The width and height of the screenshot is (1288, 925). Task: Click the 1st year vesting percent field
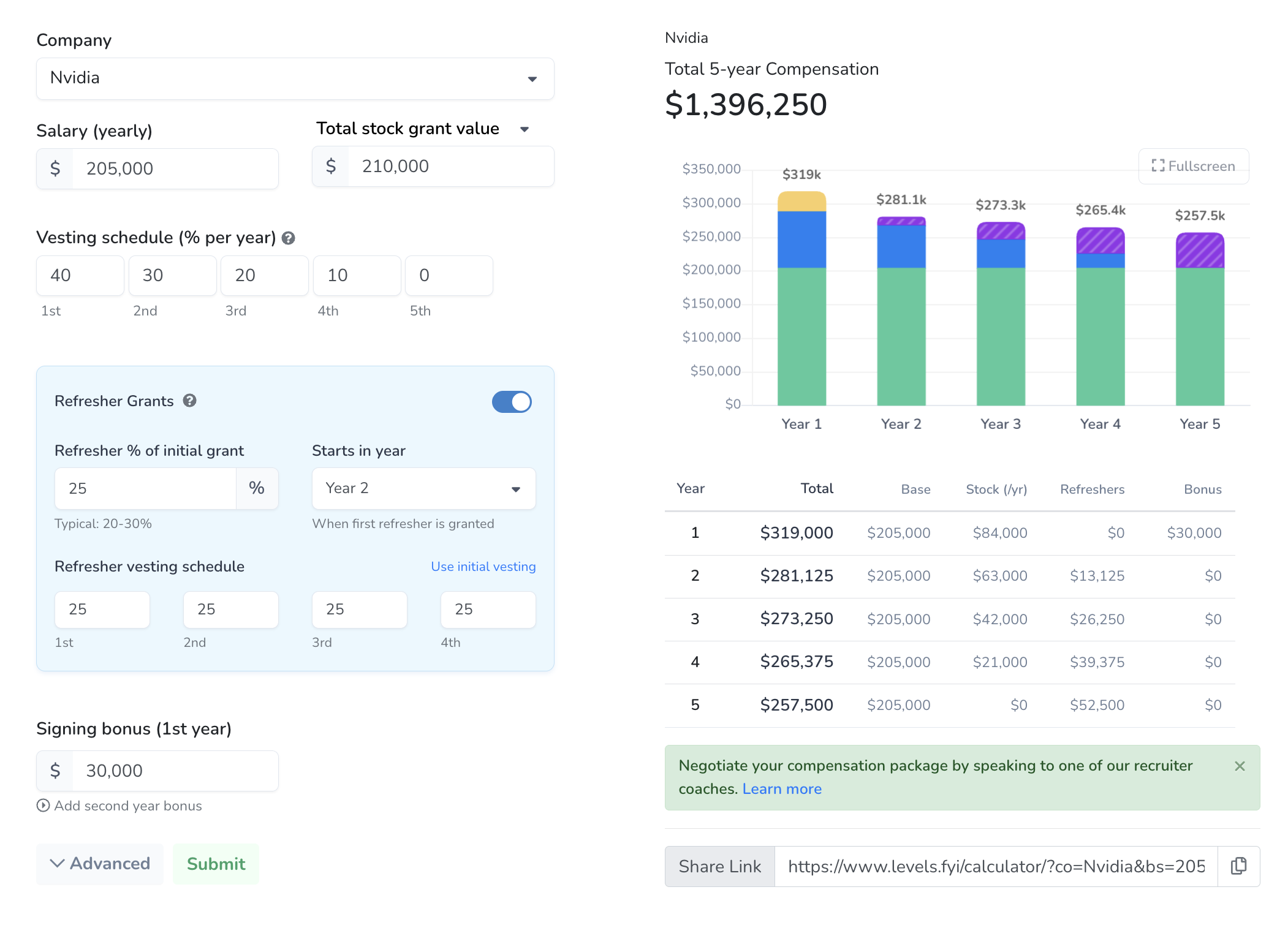pos(80,276)
